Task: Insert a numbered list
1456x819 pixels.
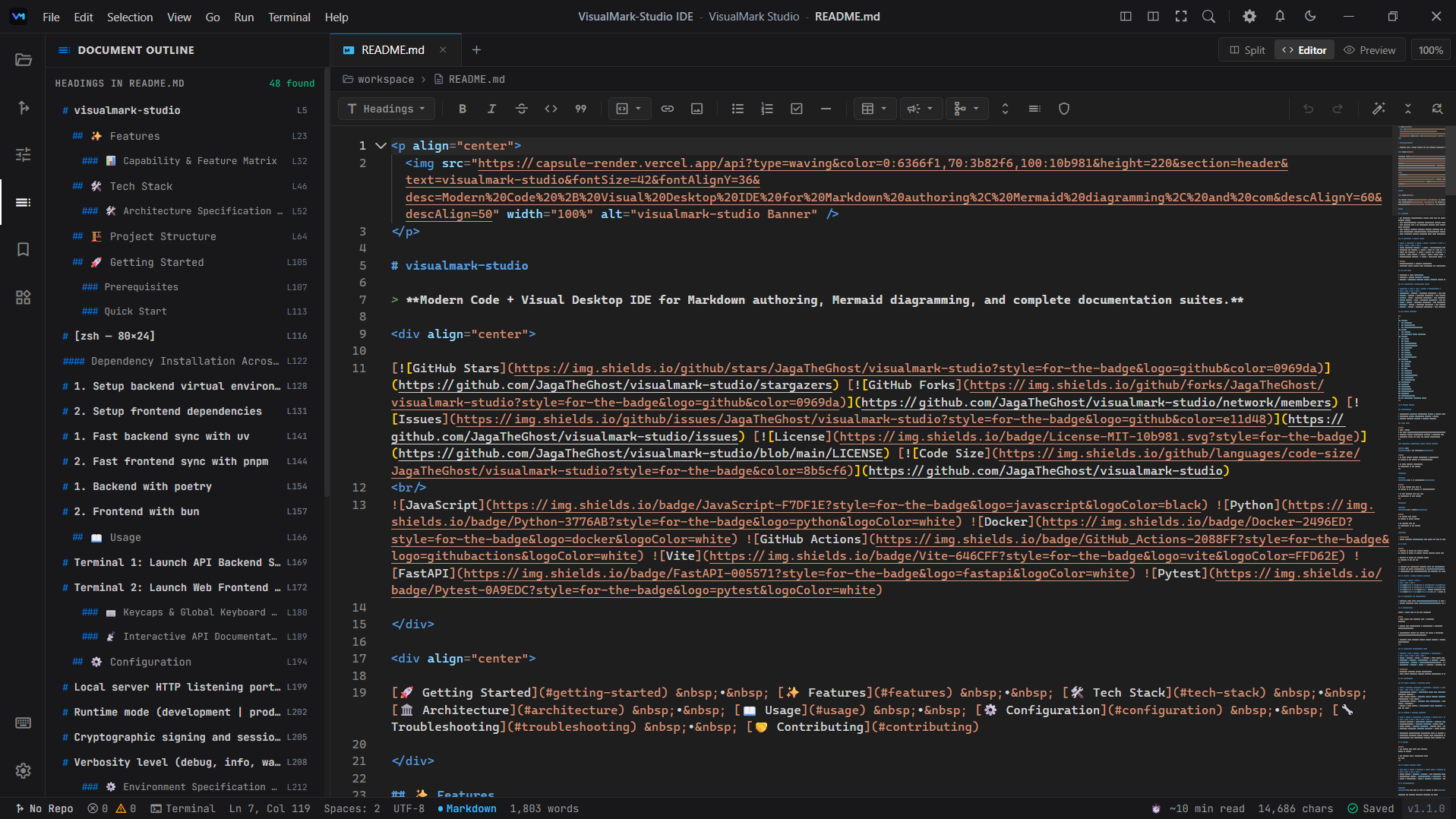Action: pos(767,109)
